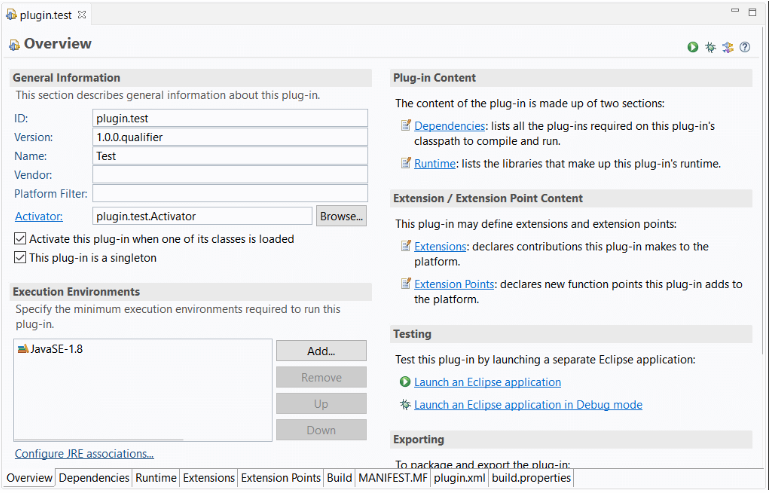Click the empty Vendor field
Viewport: 770px width, 493px height.
coord(230,175)
